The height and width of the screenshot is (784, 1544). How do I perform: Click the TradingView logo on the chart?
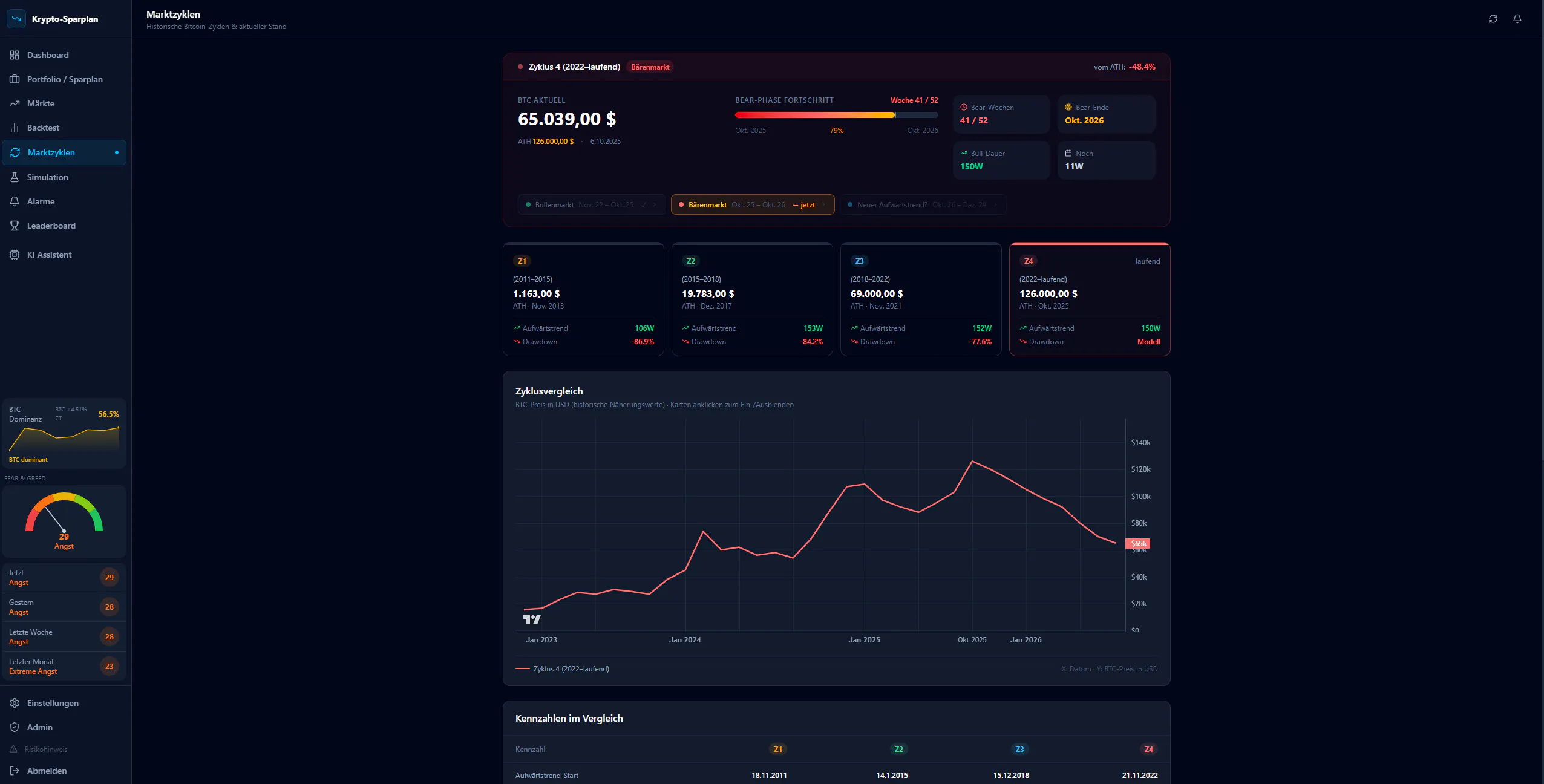[x=531, y=619]
